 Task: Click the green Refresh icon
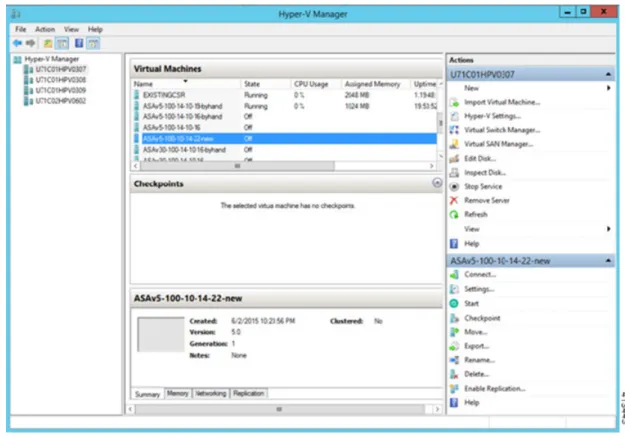point(454,215)
